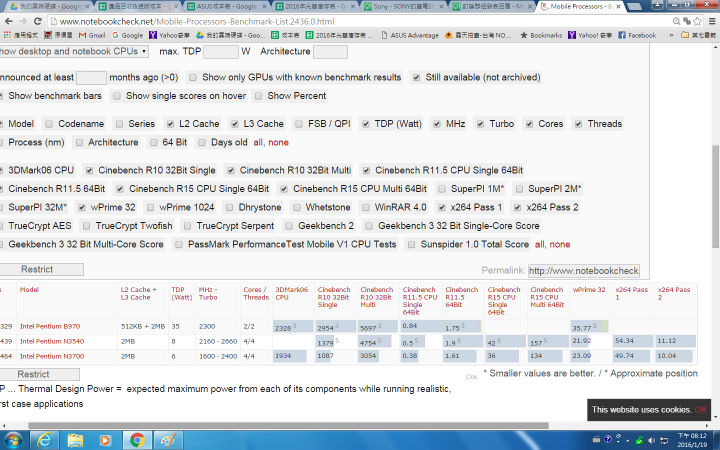Switch to the ASUS成本表 Google tab
This screenshot has width=720, height=450.
coord(227,6)
